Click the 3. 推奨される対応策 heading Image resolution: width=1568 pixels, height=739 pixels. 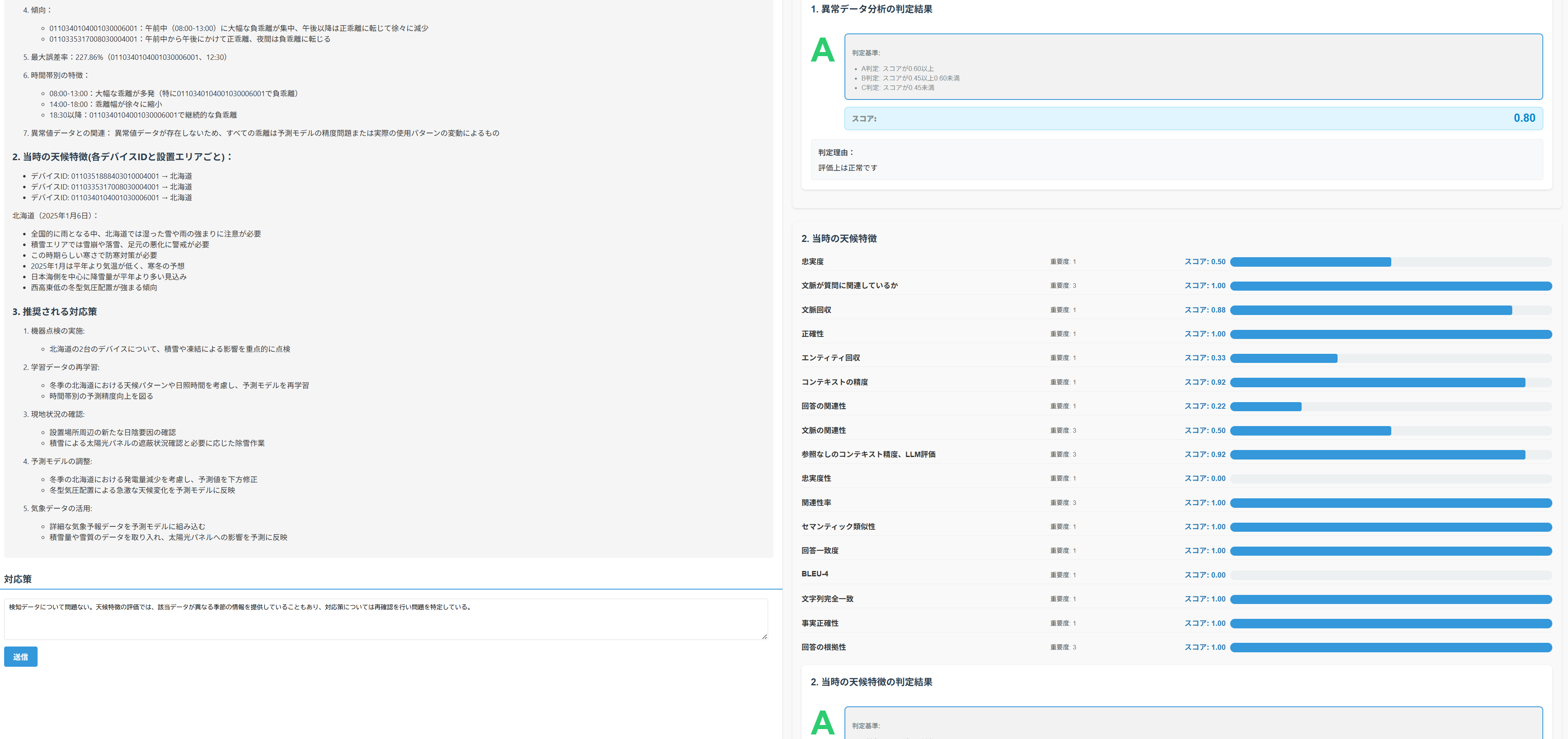54,312
